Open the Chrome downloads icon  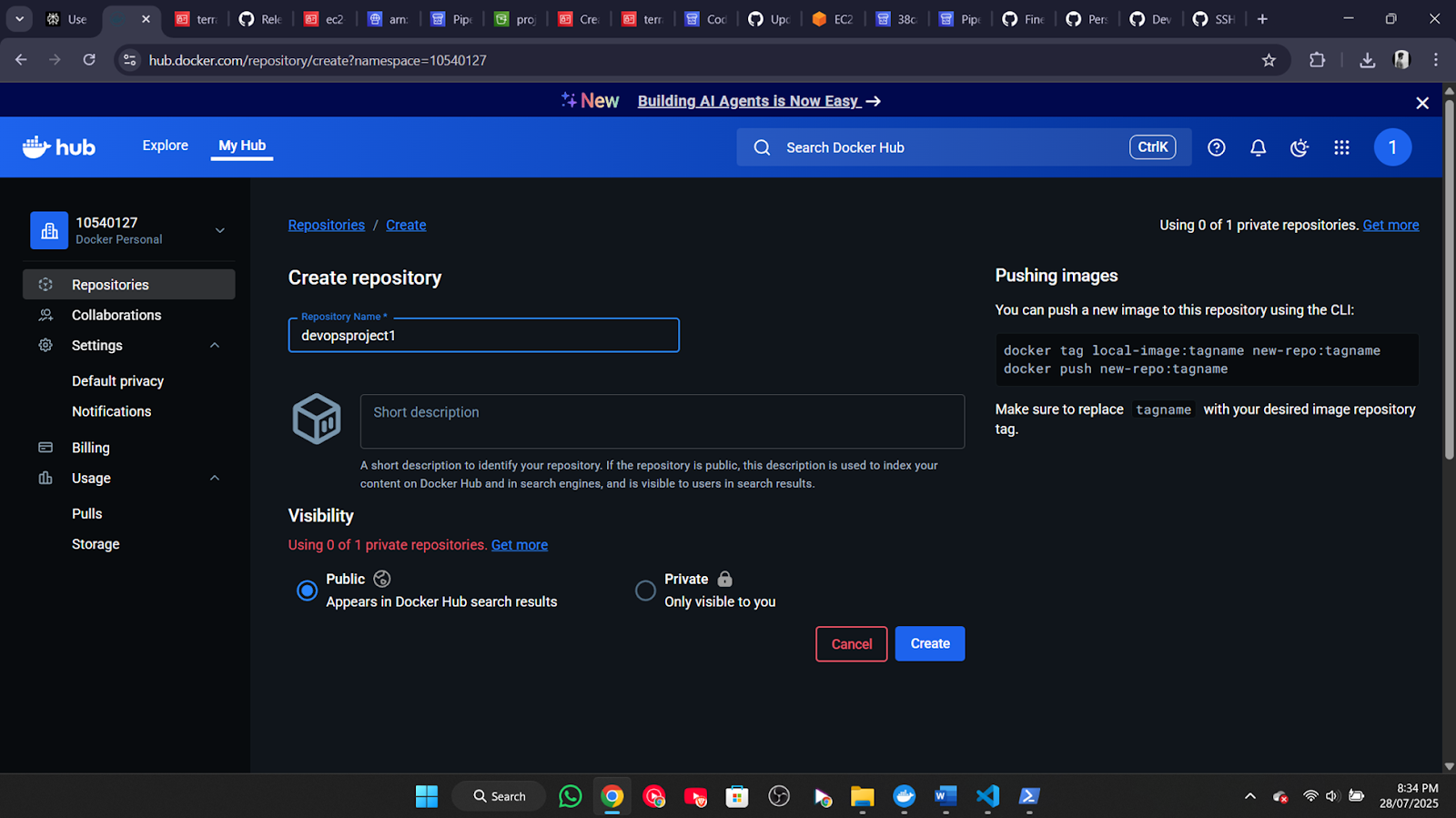pyautogui.click(x=1367, y=60)
